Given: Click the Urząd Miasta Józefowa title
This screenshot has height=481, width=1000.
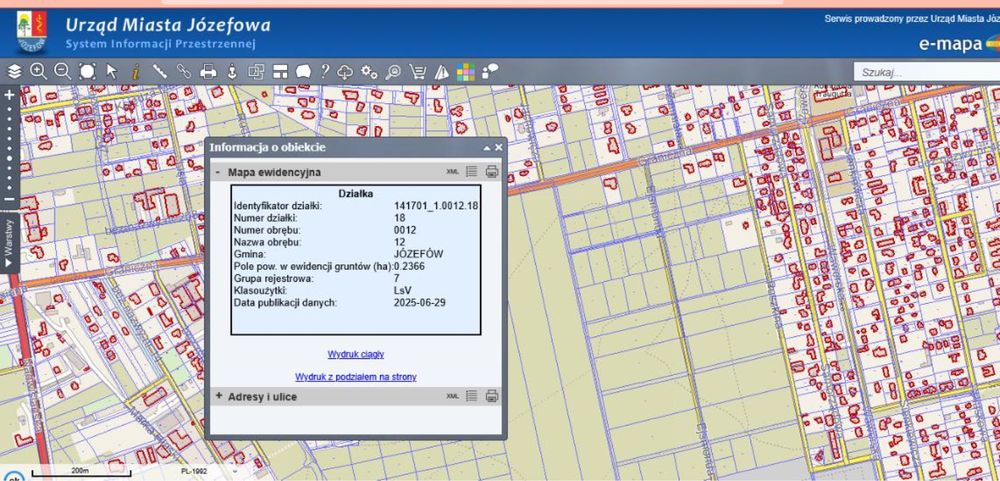Looking at the screenshot, I should coord(168,26).
